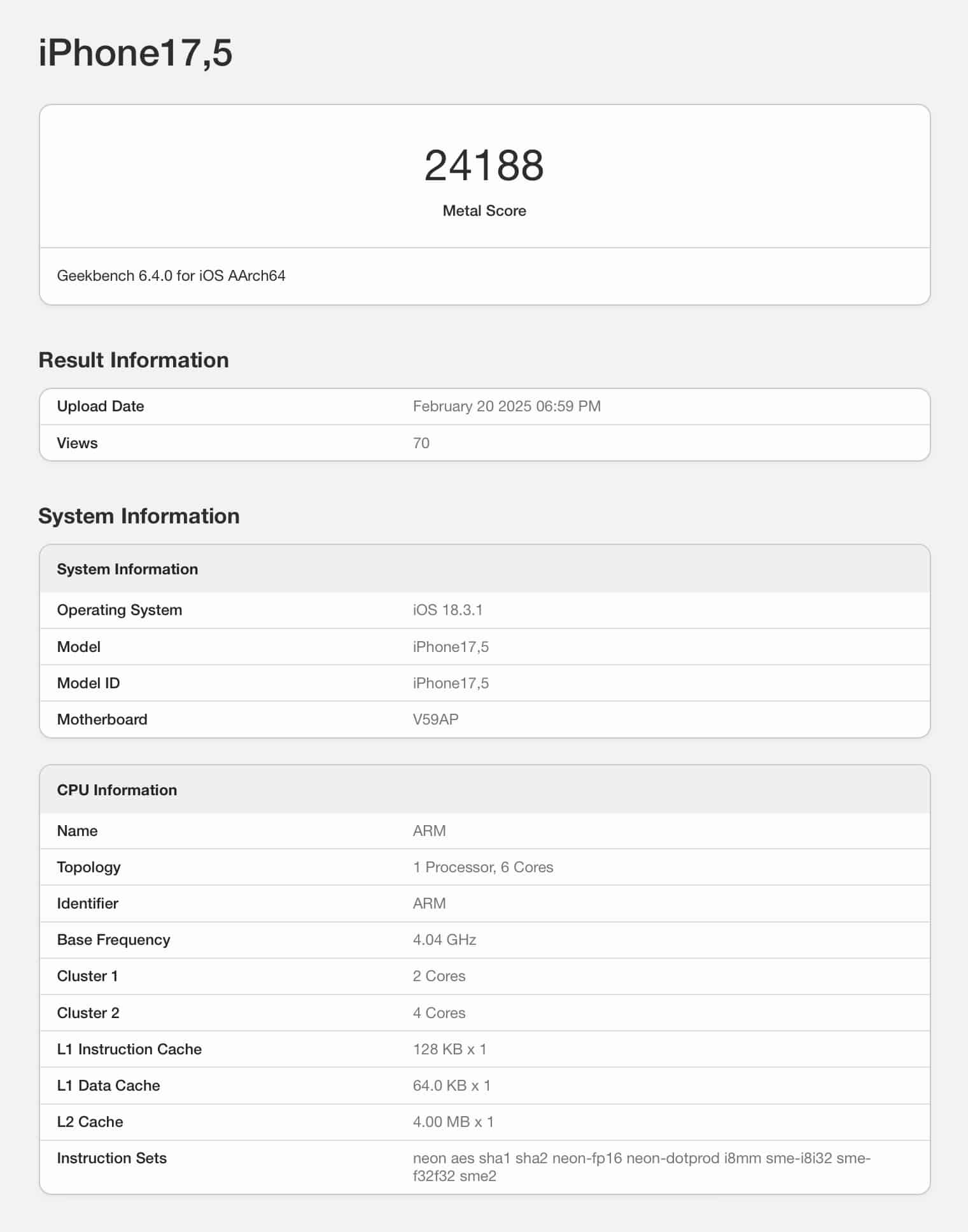This screenshot has height=1232, width=968.
Task: Select the 4.00 MB x 1 value
Action: click(x=453, y=1122)
